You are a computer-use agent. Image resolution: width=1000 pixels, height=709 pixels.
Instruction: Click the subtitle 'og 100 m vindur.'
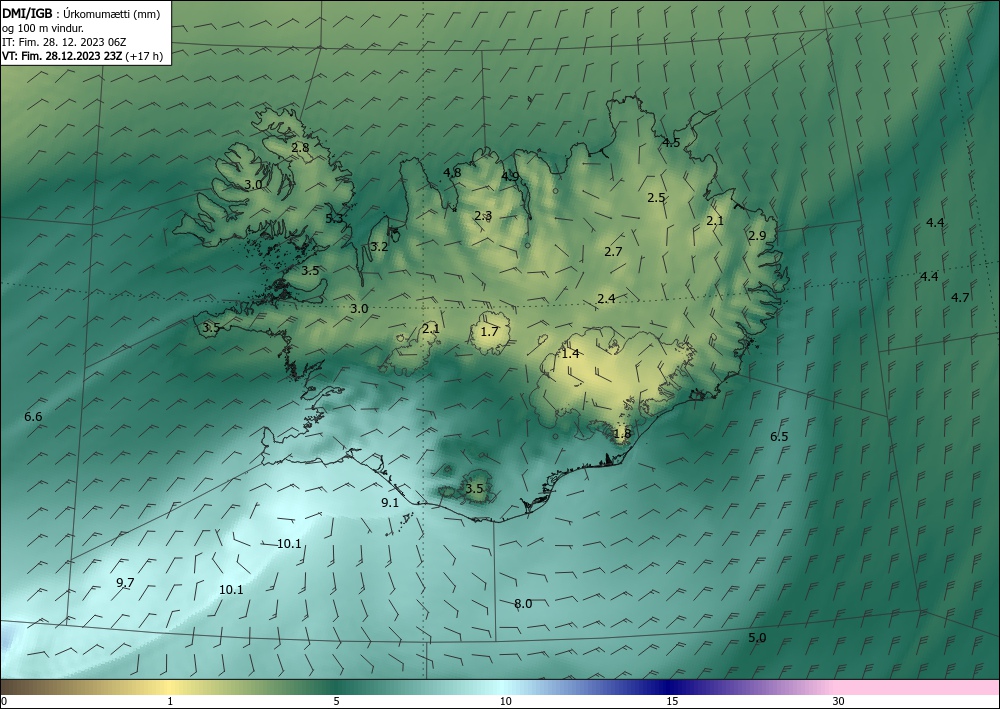click(43, 28)
